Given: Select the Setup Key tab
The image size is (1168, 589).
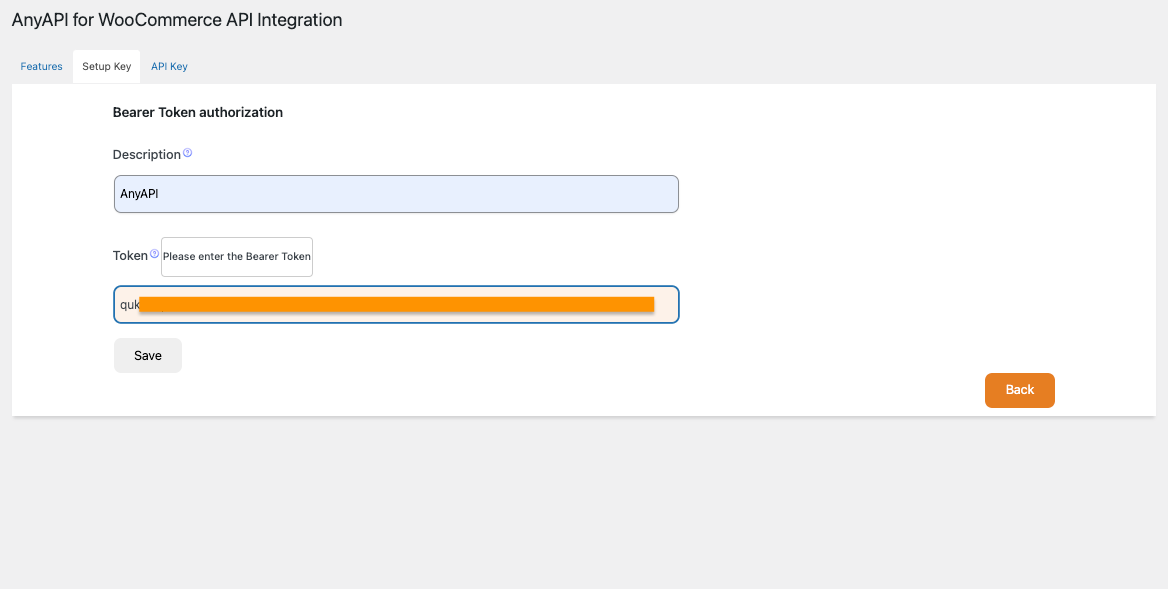Looking at the screenshot, I should (x=106, y=67).
